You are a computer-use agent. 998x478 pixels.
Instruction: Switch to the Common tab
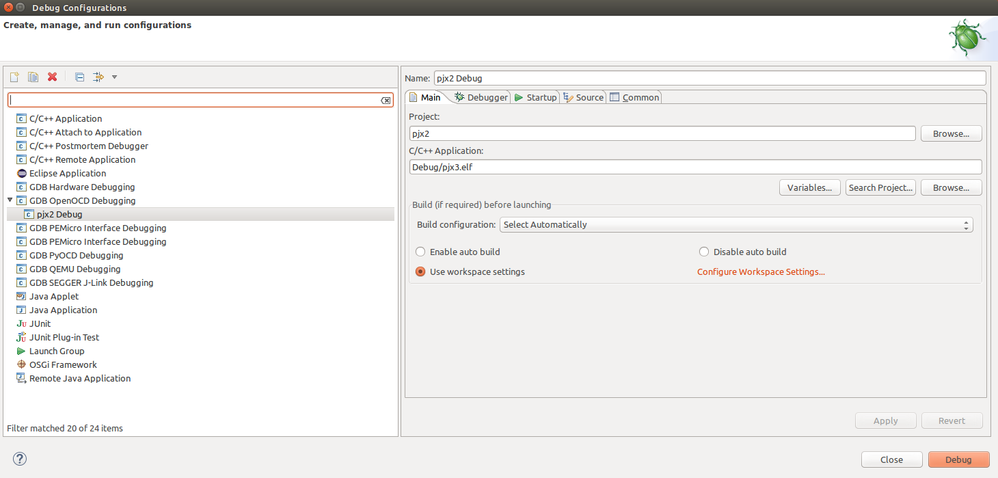coord(635,97)
